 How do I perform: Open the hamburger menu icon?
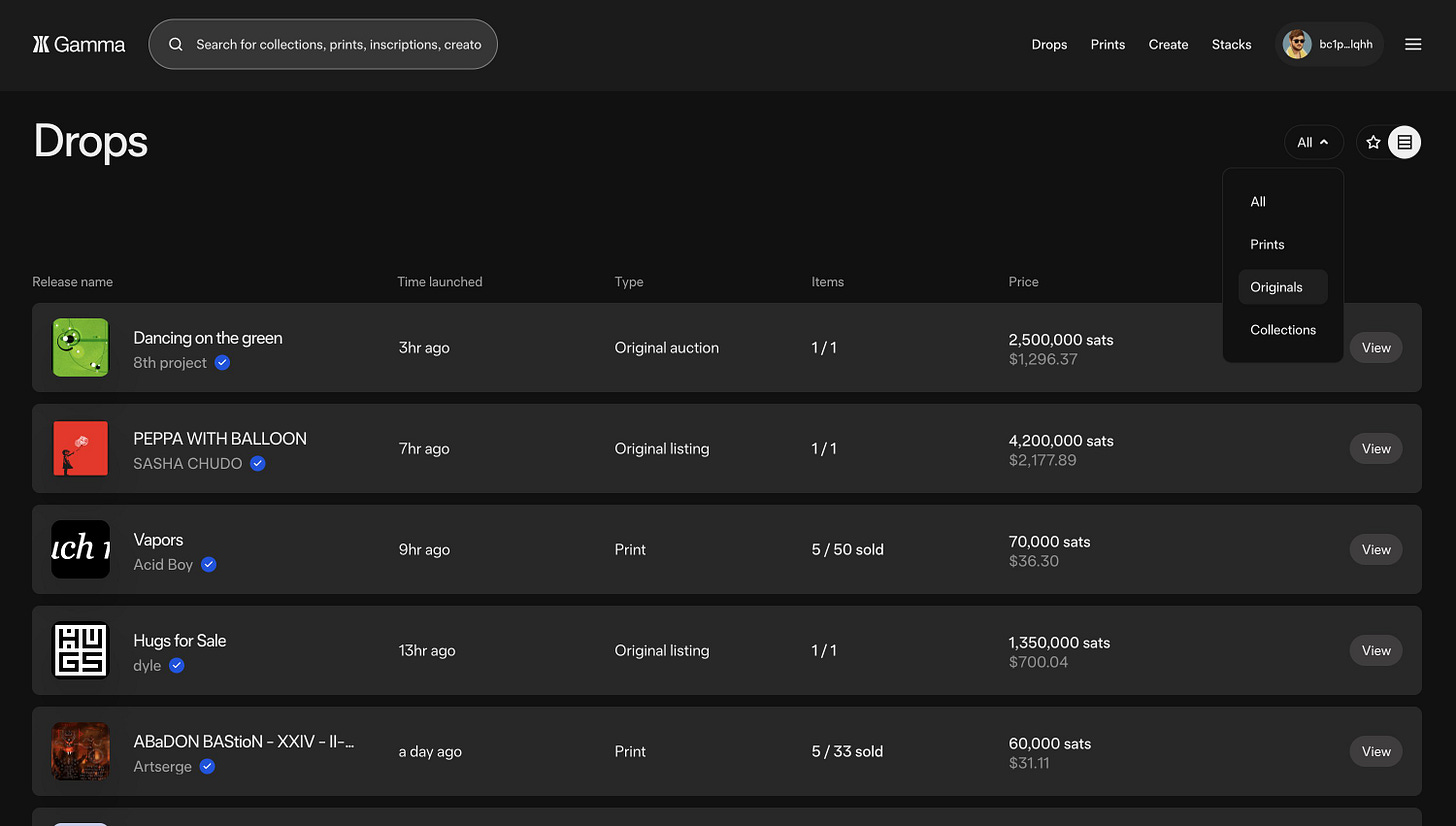[x=1413, y=44]
